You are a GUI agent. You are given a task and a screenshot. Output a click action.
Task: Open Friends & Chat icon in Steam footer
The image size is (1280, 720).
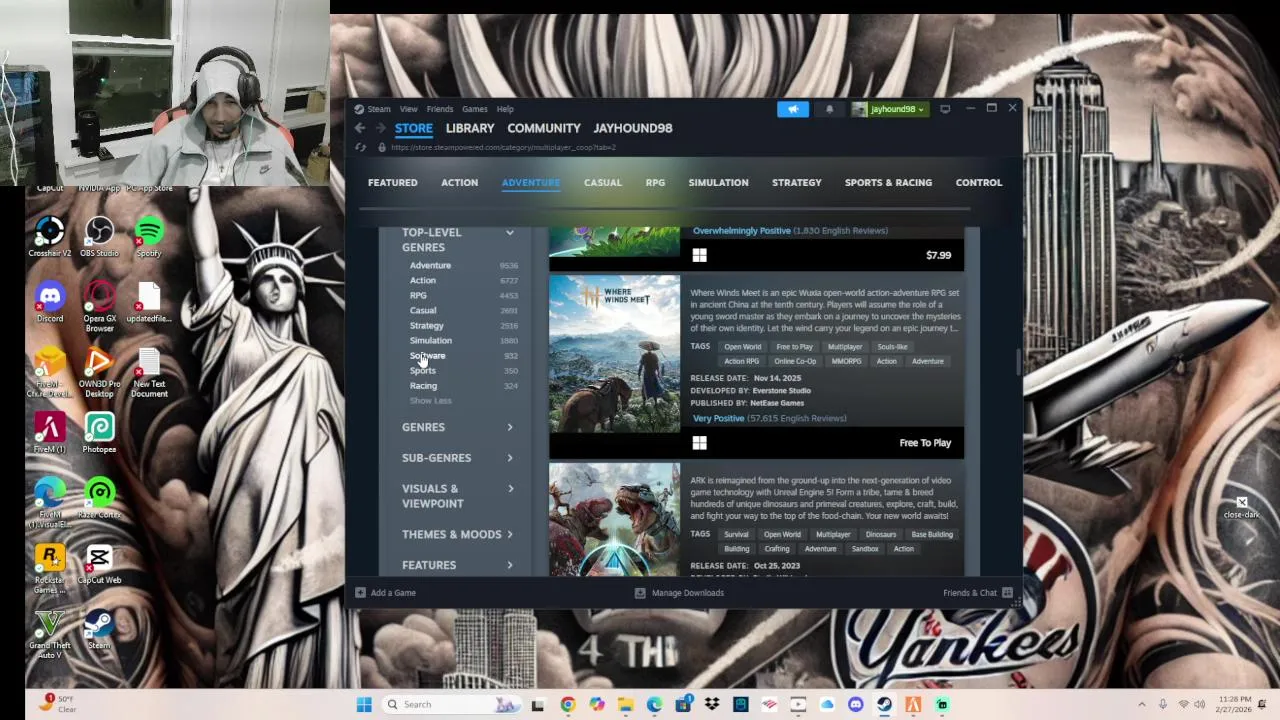[x=1007, y=593]
